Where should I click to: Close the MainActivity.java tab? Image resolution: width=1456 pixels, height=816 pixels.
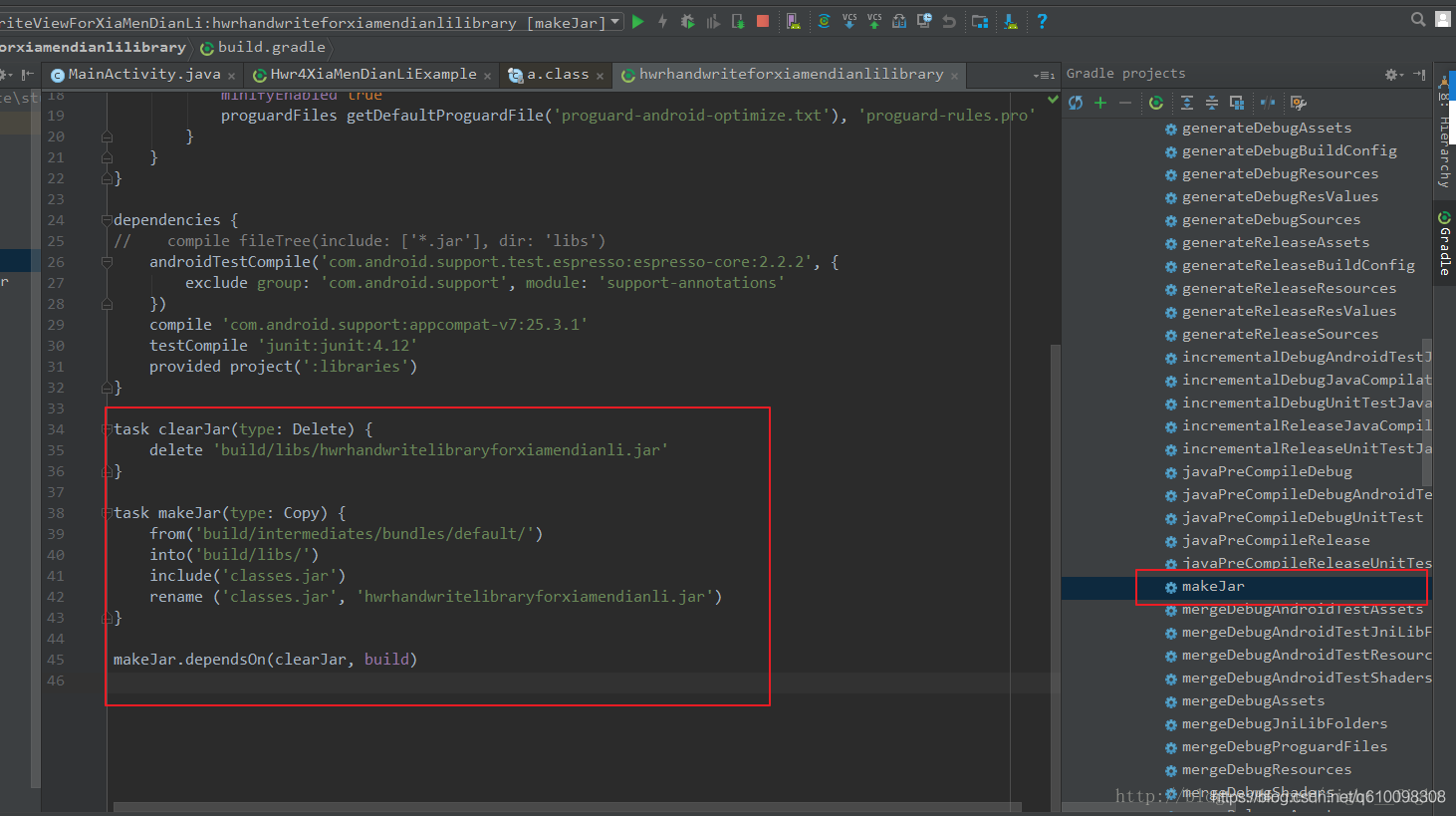point(231,76)
